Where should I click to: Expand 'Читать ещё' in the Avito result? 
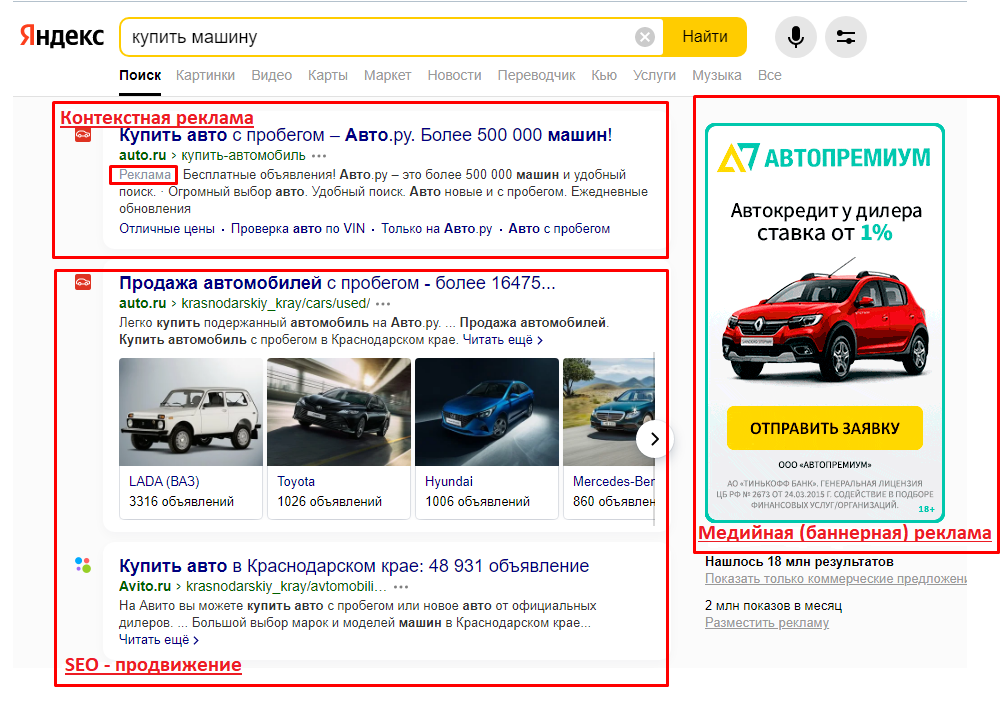click(x=159, y=640)
